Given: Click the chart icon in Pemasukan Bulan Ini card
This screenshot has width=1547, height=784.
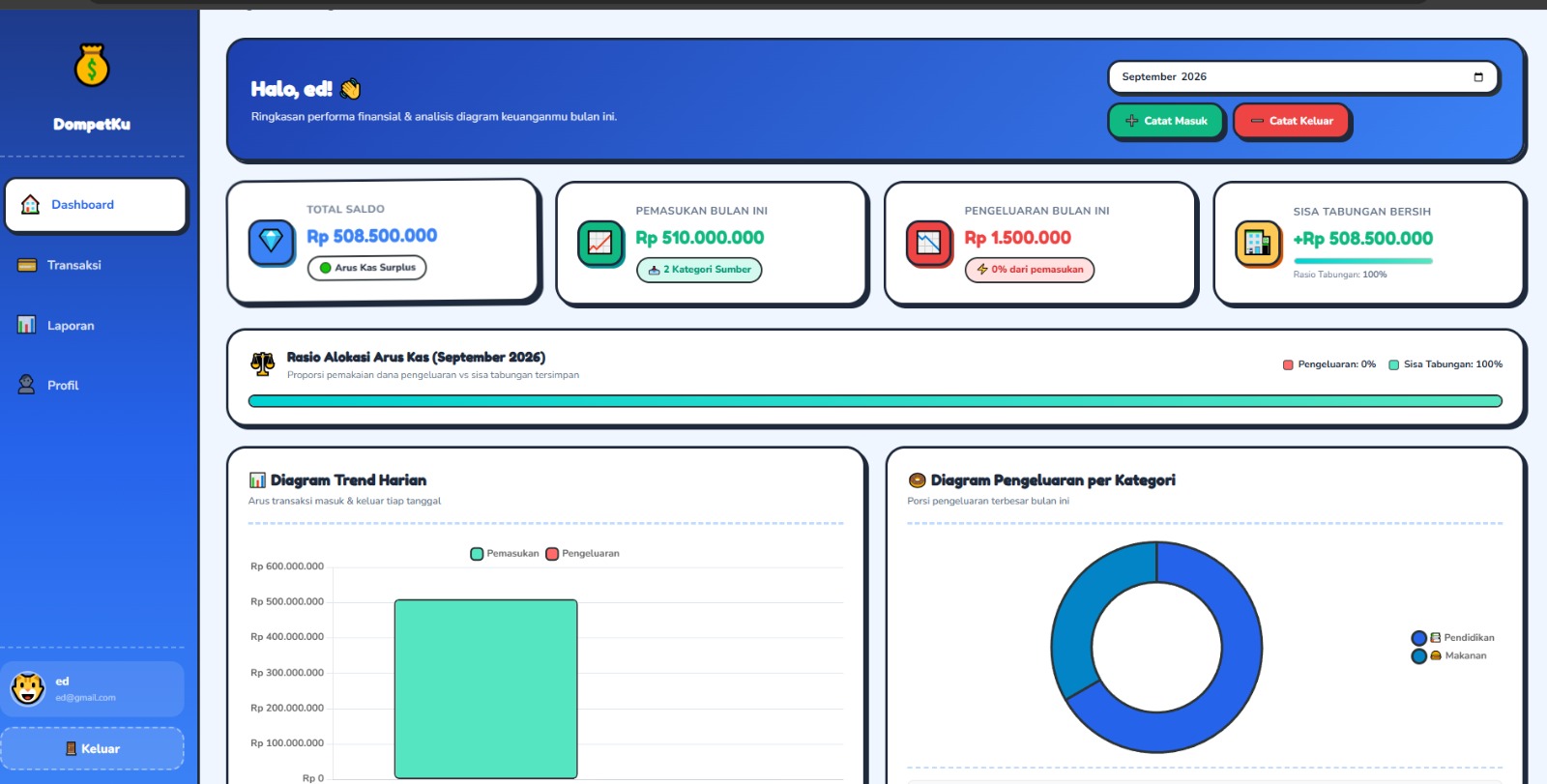Looking at the screenshot, I should tap(600, 243).
